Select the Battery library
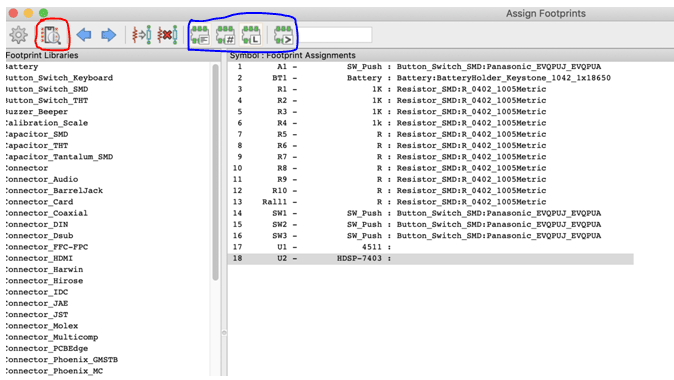The image size is (674, 380). tap(22, 67)
